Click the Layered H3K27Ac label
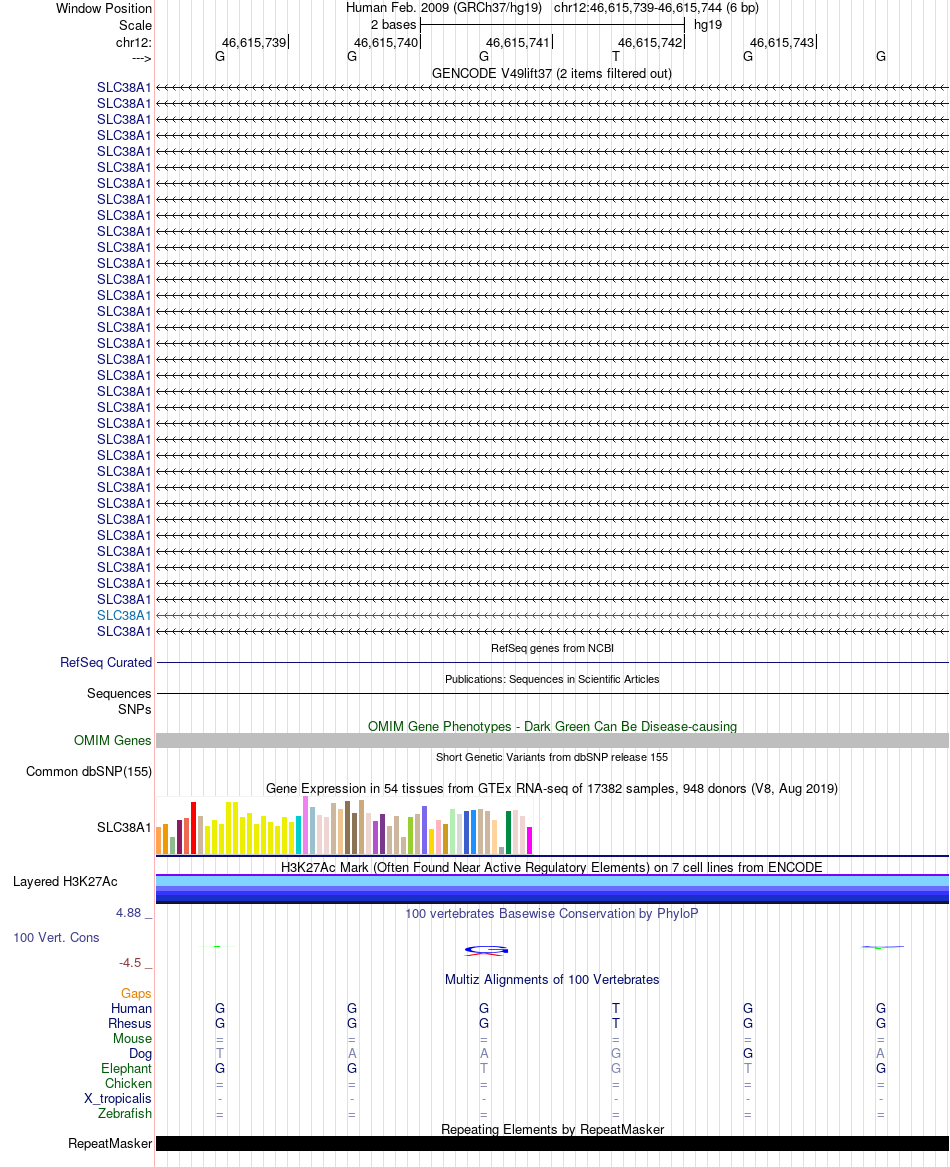 tap(65, 882)
